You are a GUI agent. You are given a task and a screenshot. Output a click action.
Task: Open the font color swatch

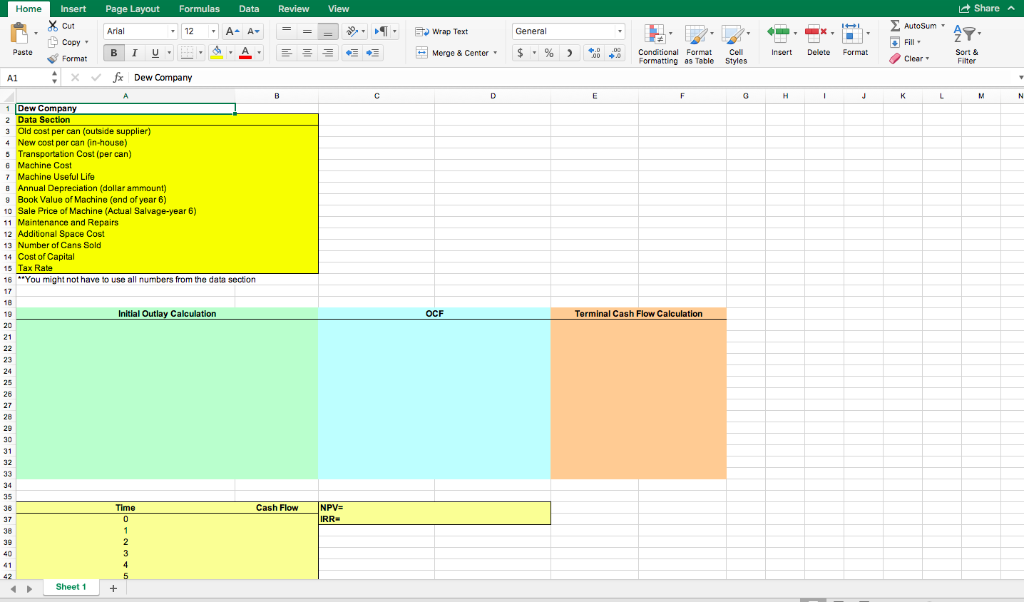click(247, 52)
